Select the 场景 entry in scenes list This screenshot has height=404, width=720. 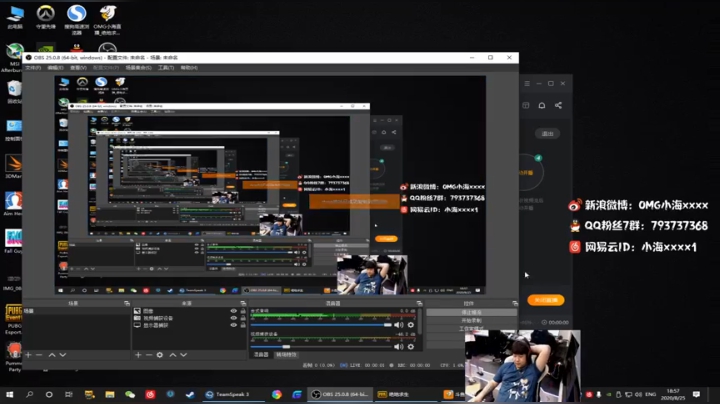76,311
